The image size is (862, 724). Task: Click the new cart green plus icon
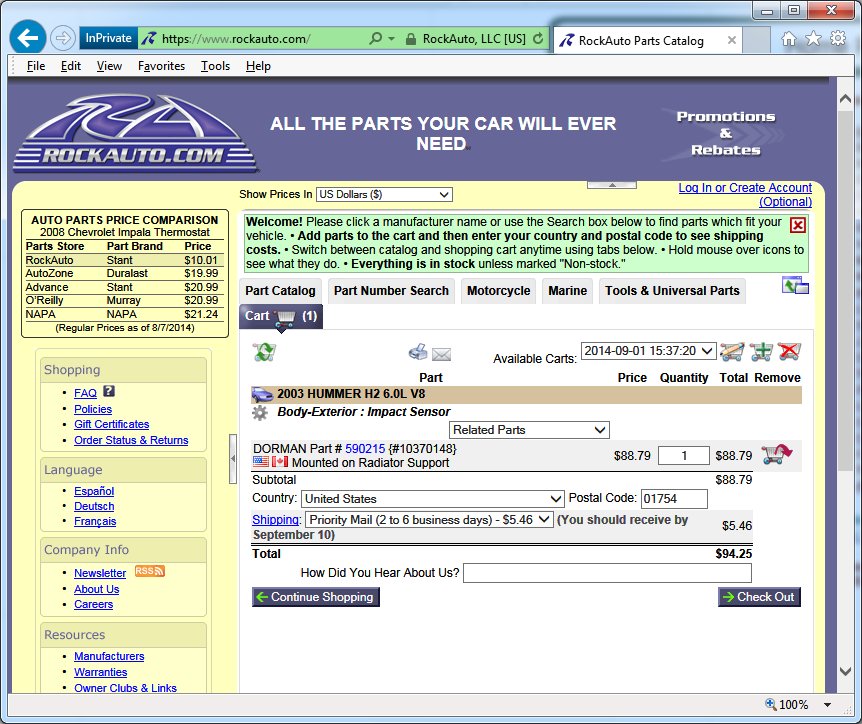pos(761,351)
